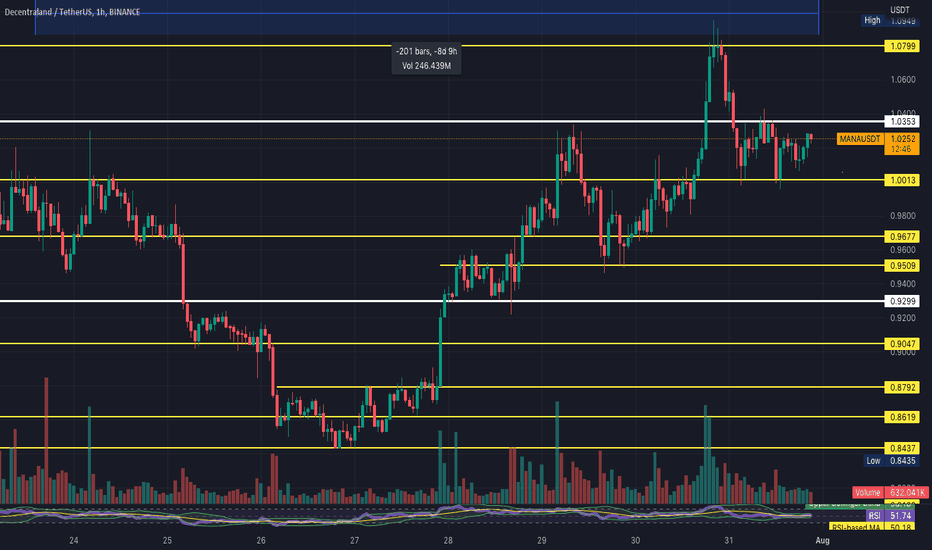Click the 0.9400 price axis value
Image resolution: width=932 pixels, height=550 pixels.
pyautogui.click(x=902, y=284)
